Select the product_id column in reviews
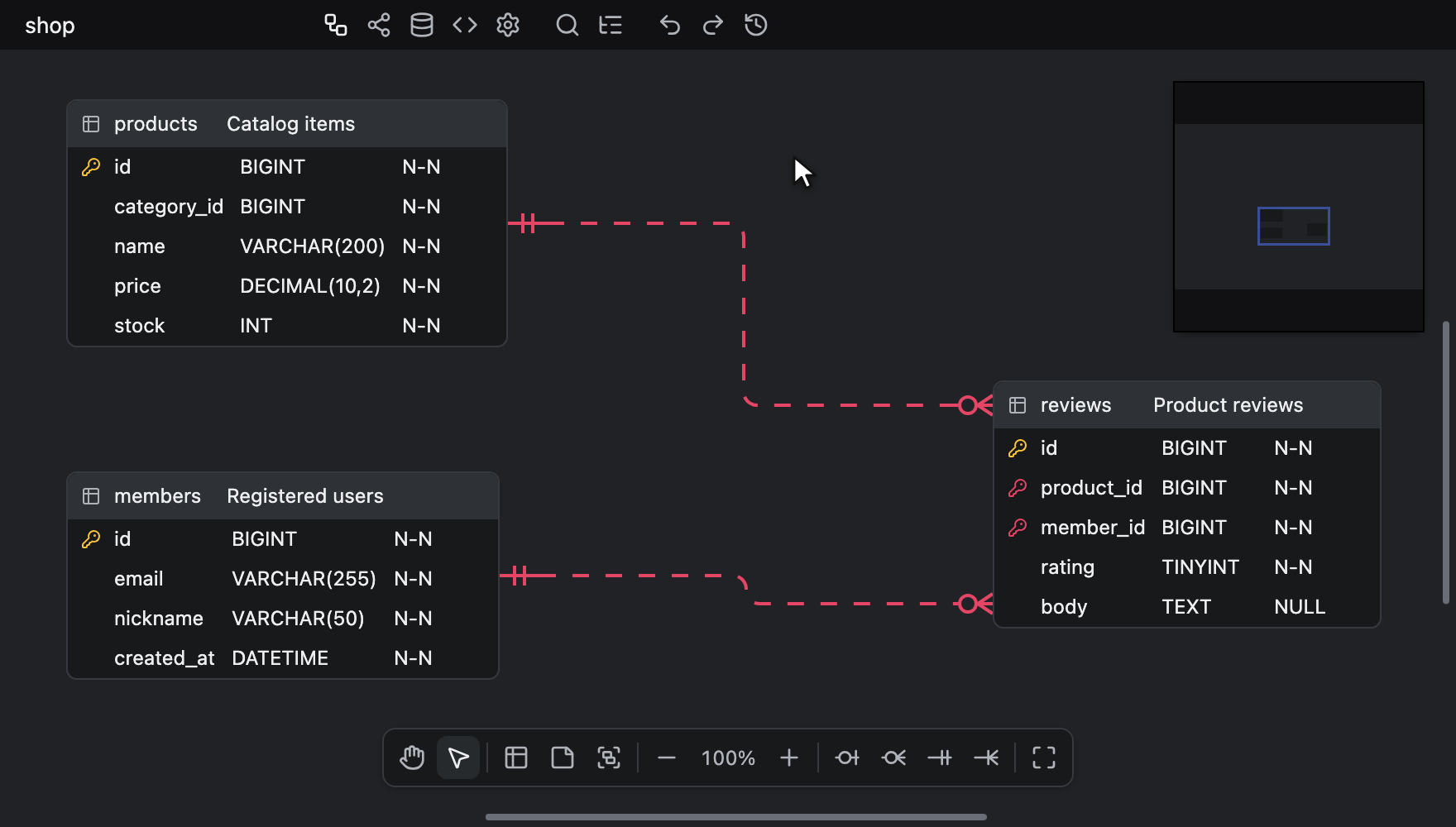This screenshot has width=1456, height=827. pos(1187,488)
